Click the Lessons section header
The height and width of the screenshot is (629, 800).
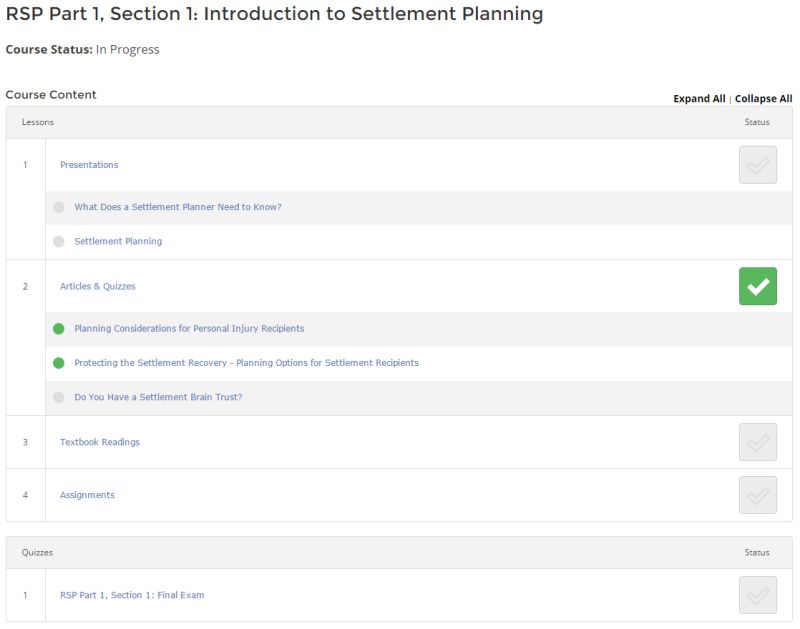(38, 120)
